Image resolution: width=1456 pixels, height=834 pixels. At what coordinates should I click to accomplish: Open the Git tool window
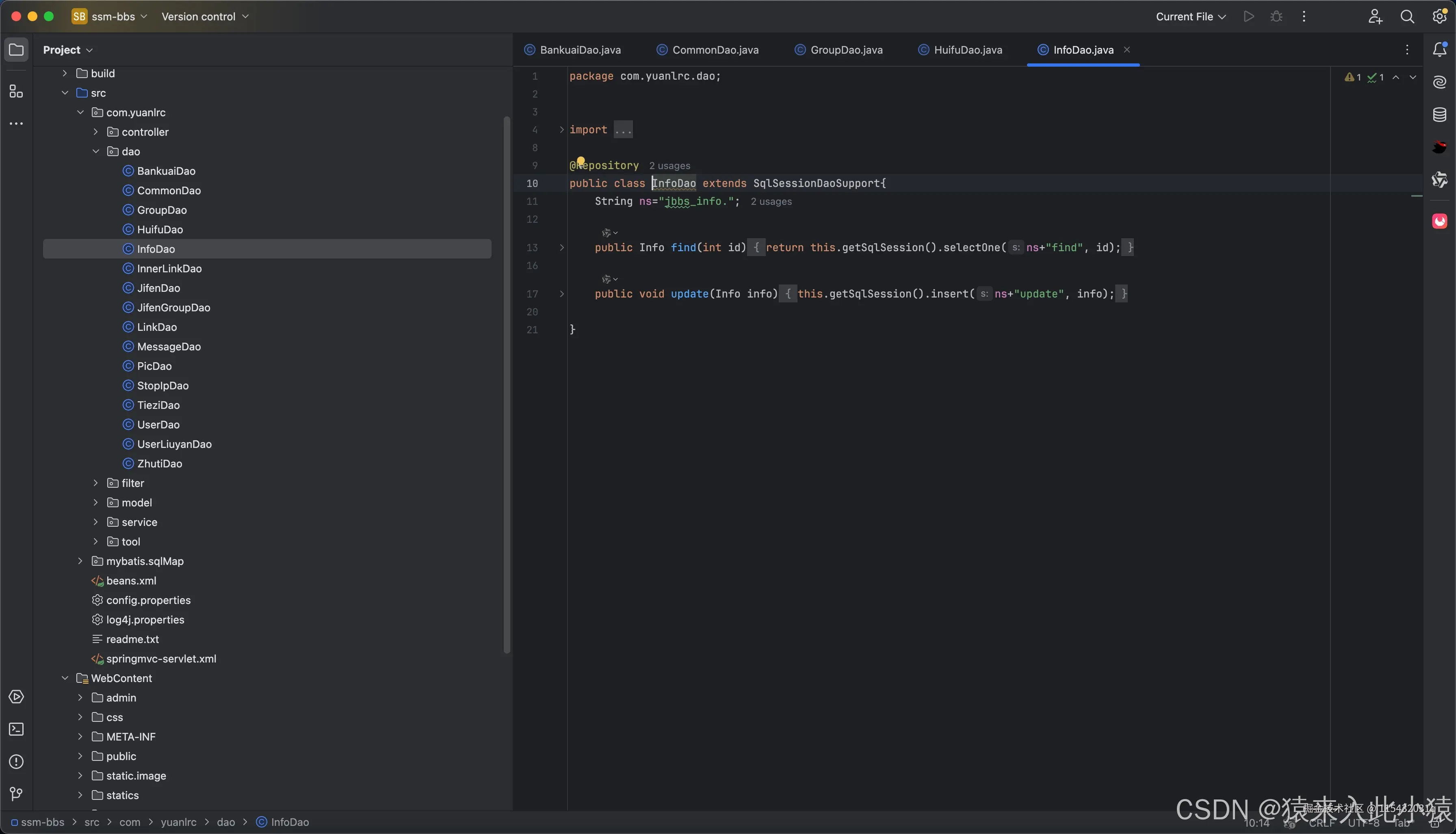pyautogui.click(x=16, y=794)
